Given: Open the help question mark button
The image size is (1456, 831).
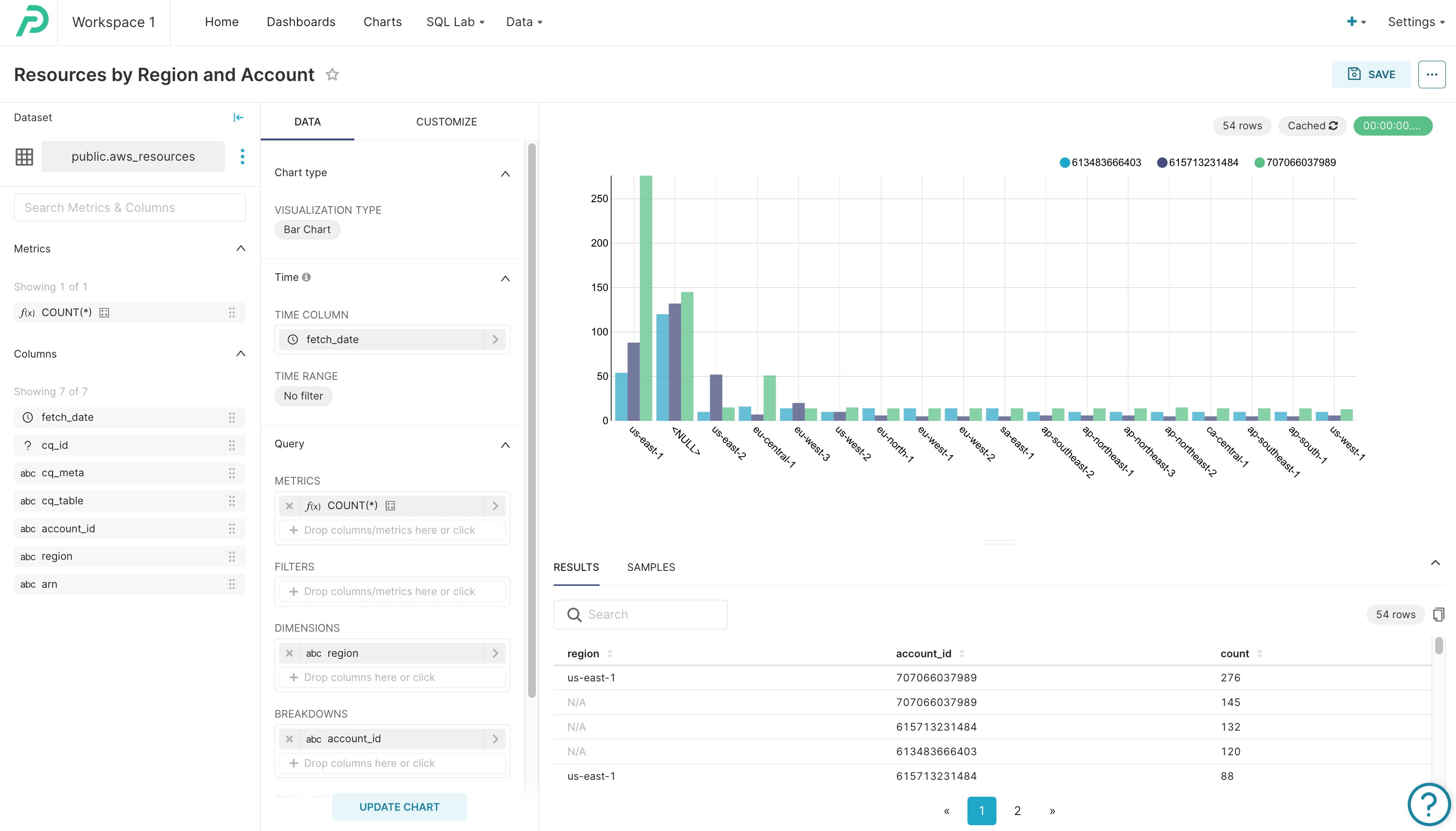Looking at the screenshot, I should point(1428,804).
